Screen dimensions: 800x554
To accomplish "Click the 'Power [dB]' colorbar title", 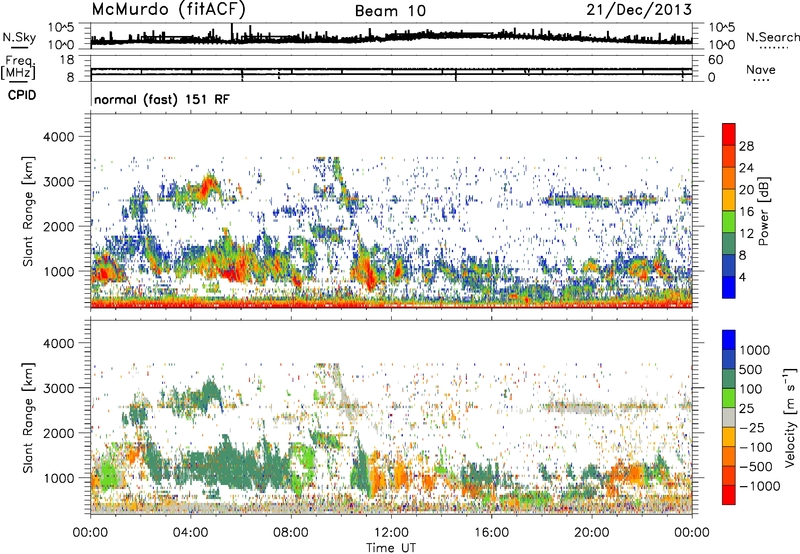I will coord(763,211).
